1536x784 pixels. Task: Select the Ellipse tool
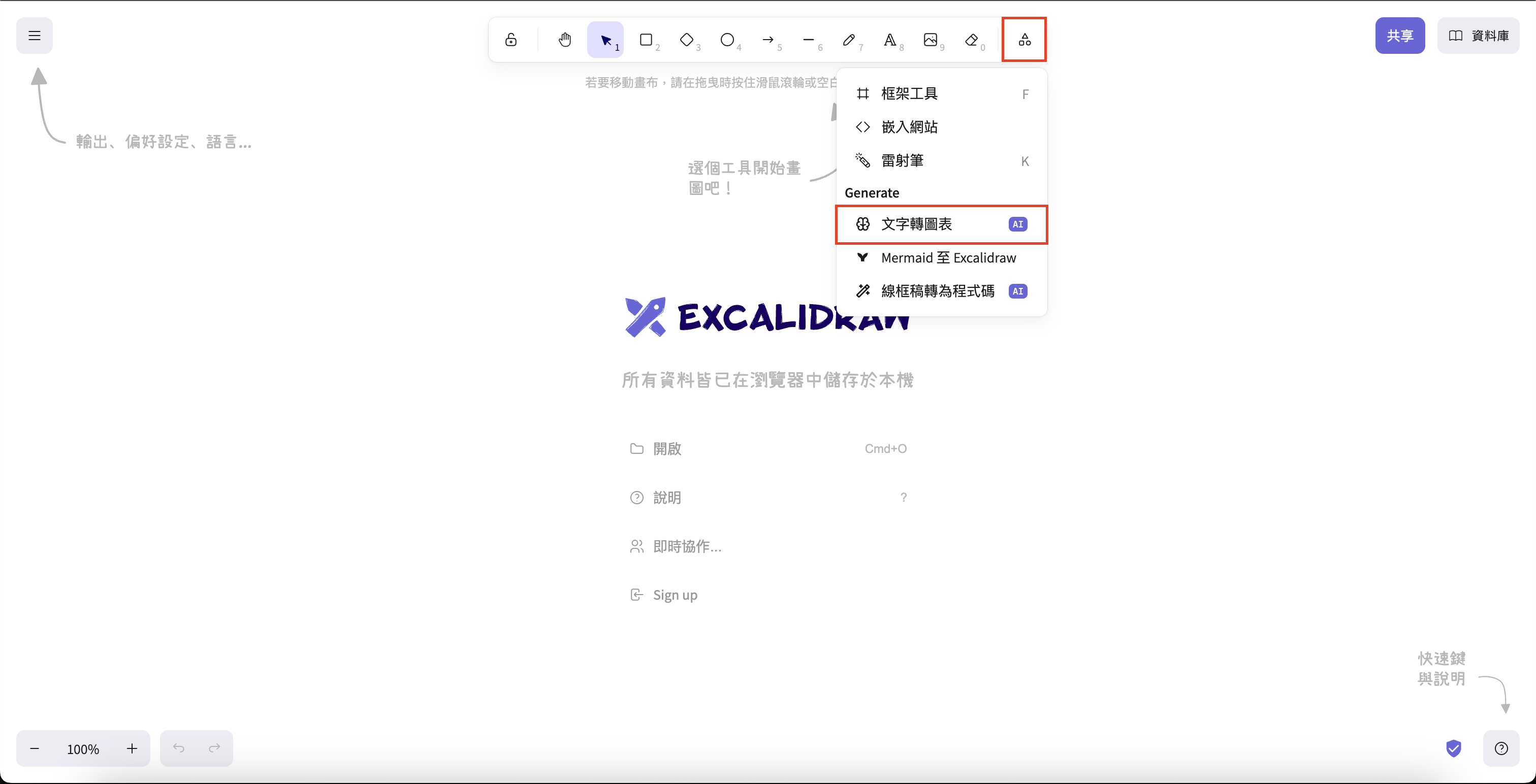point(727,40)
